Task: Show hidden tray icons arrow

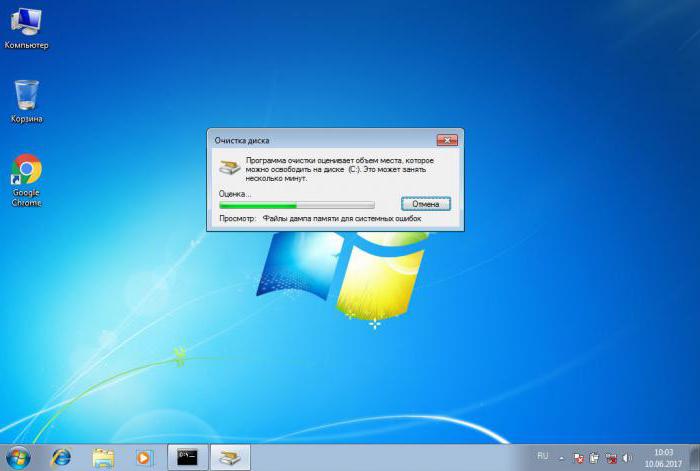Action: (562, 458)
